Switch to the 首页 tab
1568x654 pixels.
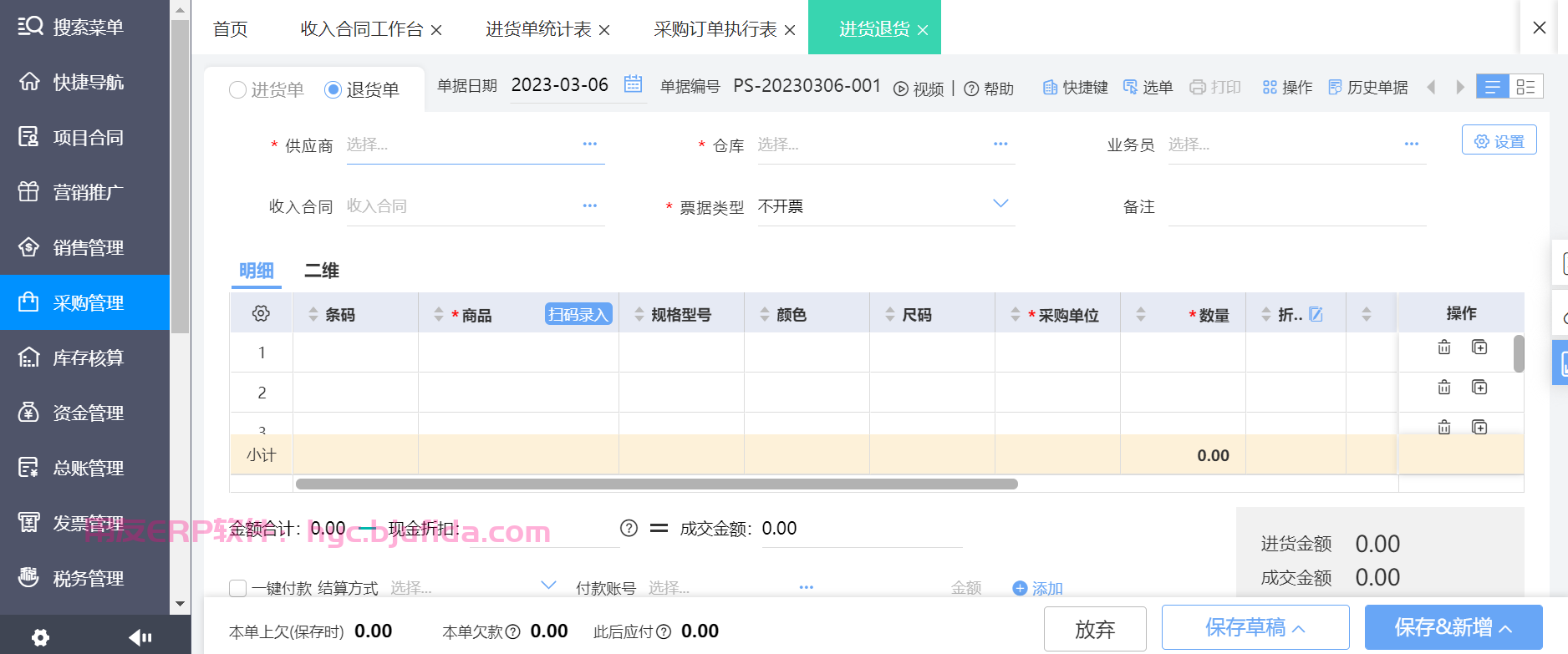point(231,29)
